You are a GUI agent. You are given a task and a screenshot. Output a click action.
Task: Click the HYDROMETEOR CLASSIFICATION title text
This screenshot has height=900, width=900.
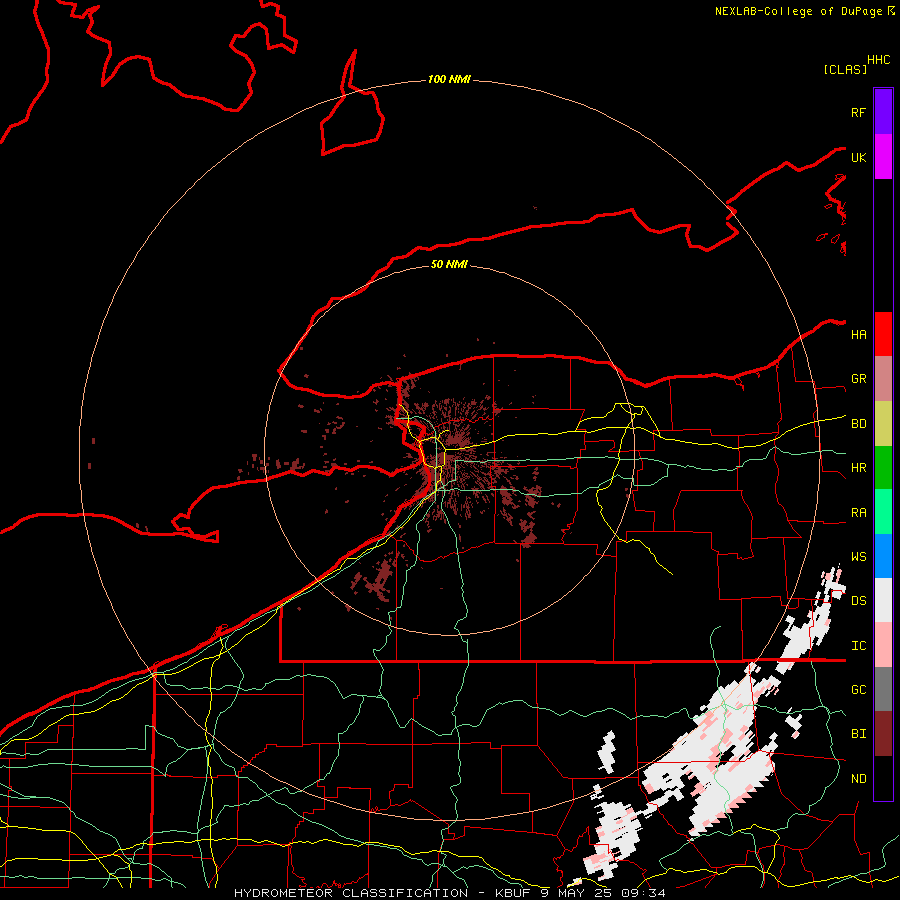351,893
